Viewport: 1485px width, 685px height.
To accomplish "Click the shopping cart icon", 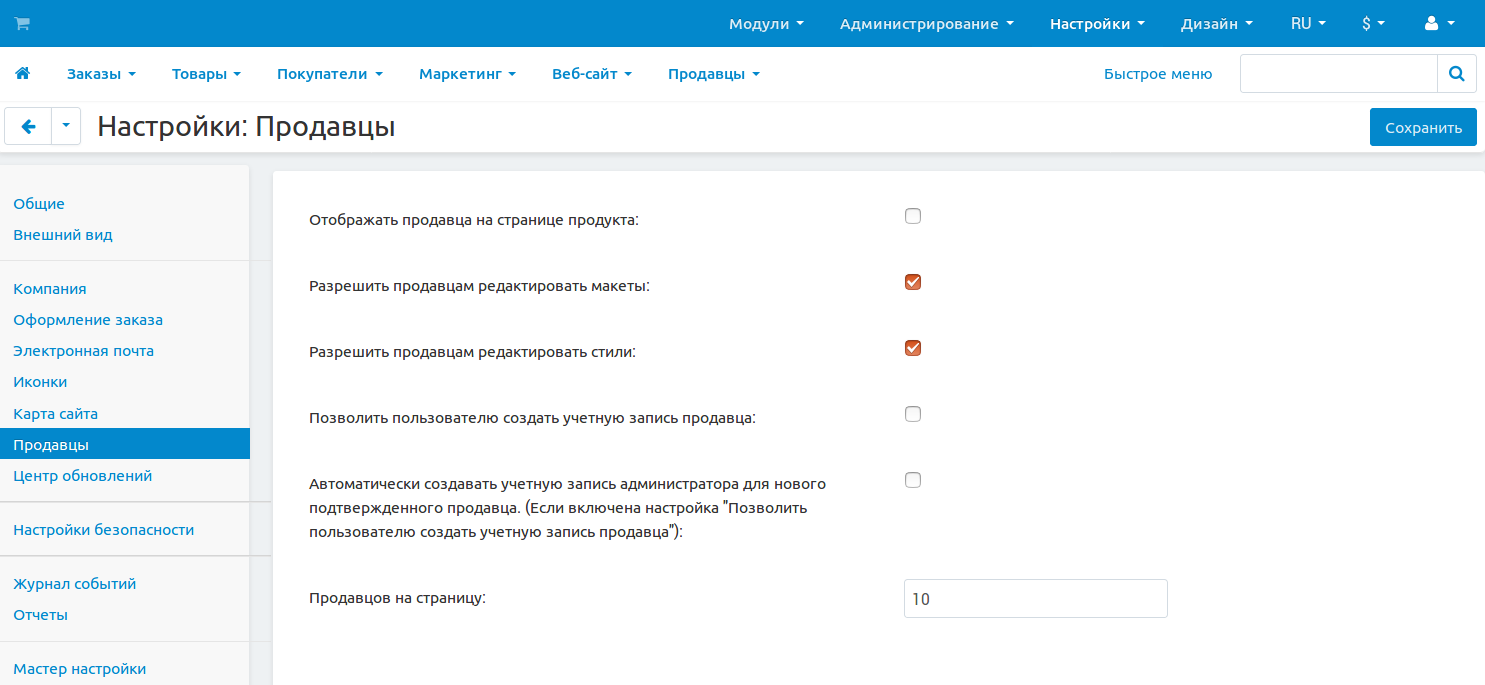I will pos(22,23).
